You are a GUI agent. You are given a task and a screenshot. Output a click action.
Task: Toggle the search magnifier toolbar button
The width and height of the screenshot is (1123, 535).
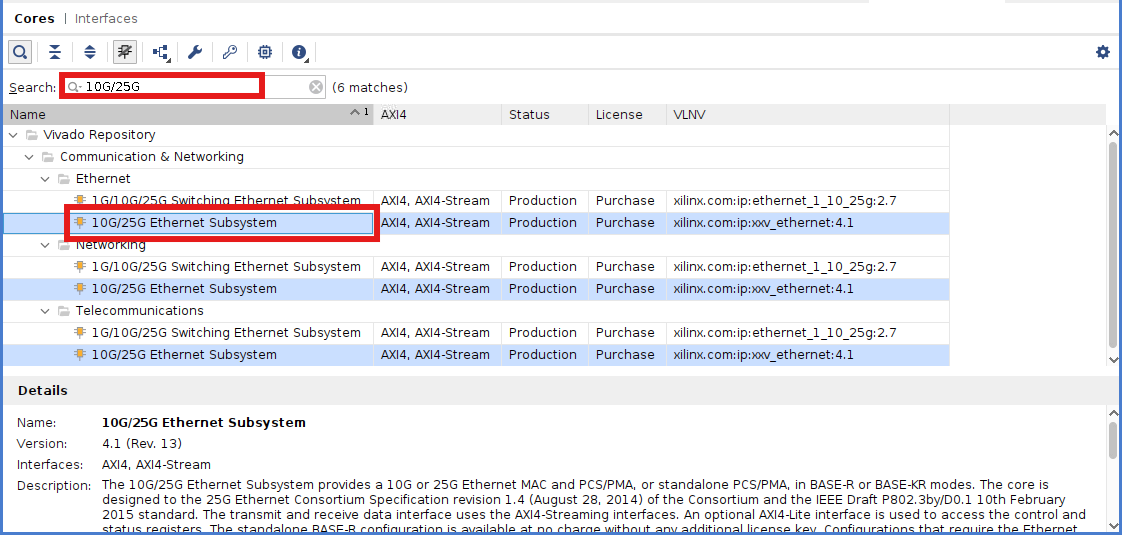(x=20, y=52)
